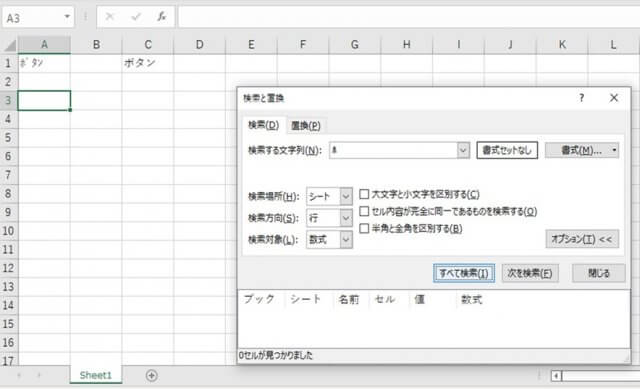640x389 pixels.
Task: Open the 検索対象 数式 dropdown
Action: pos(346,240)
